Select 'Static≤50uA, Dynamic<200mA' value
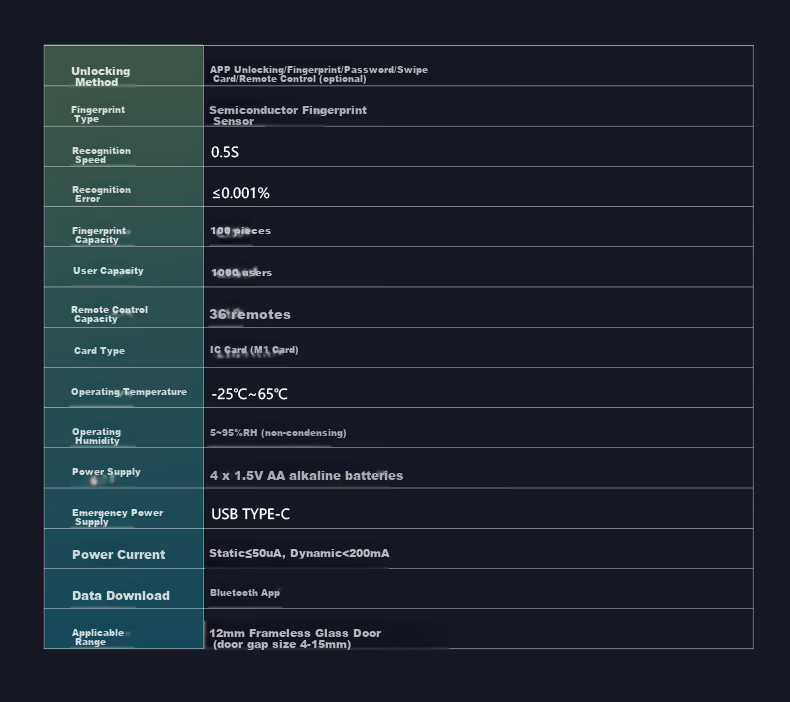This screenshot has height=702, width=790. click(x=299, y=553)
